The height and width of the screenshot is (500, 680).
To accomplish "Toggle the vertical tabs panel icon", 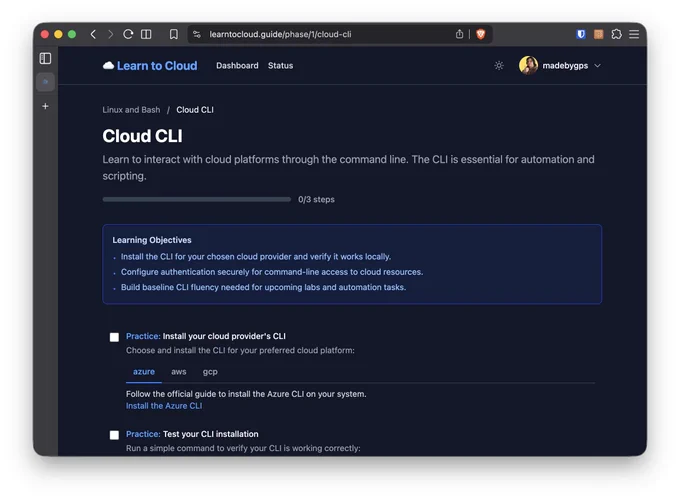I will [46, 59].
